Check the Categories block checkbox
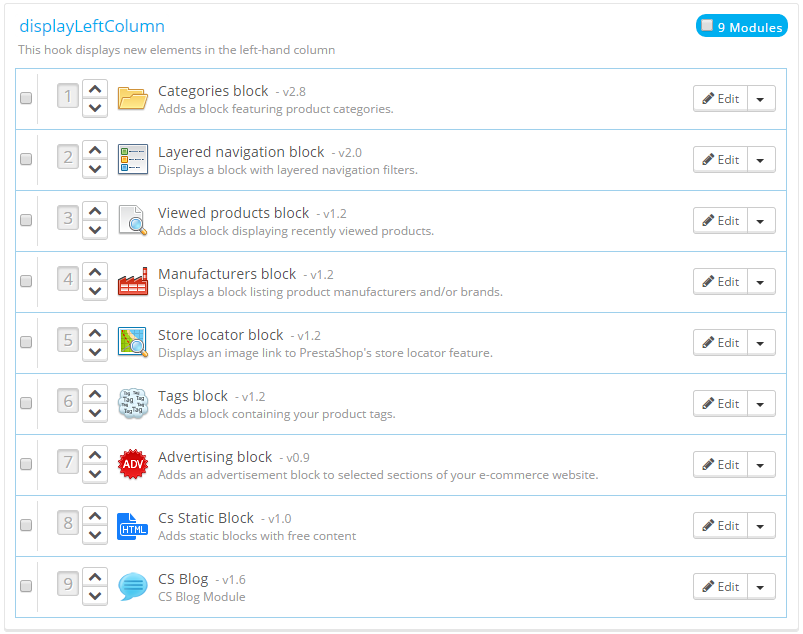Screen dimensions: 803x634 tap(26, 98)
